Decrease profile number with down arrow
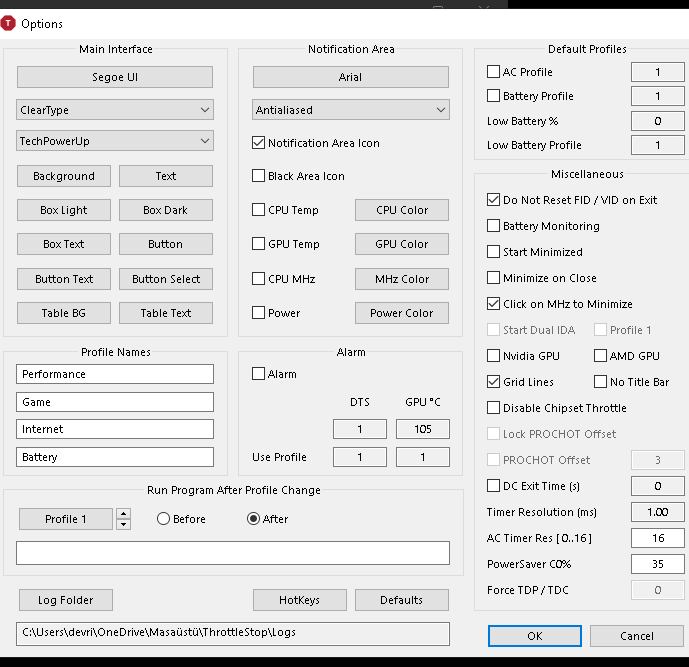Viewport: 689px width, 667px height. [123, 524]
